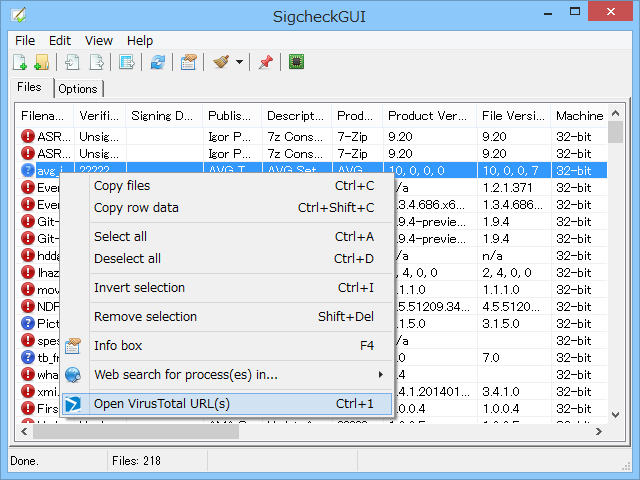The image size is (640, 480).
Task: Select the Files tab
Action: (29, 87)
